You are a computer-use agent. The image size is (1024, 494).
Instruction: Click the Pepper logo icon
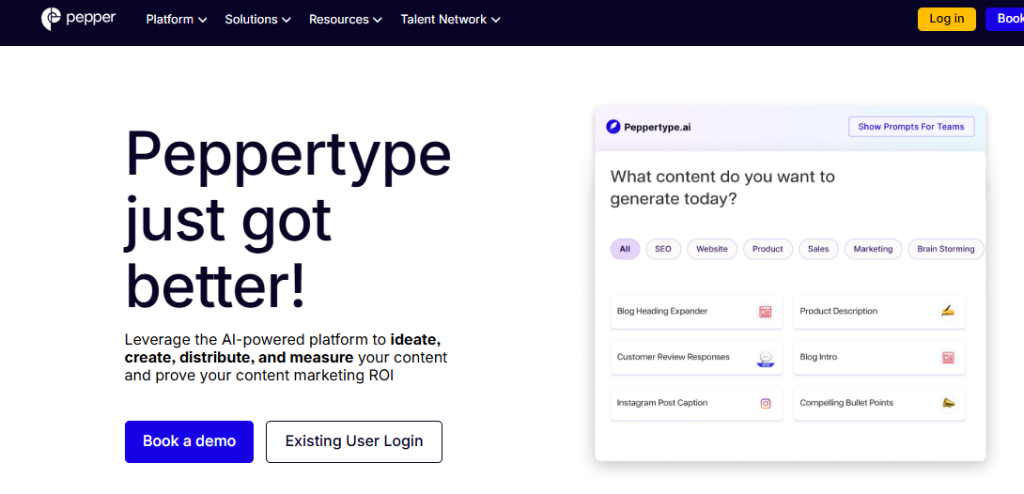point(51,19)
